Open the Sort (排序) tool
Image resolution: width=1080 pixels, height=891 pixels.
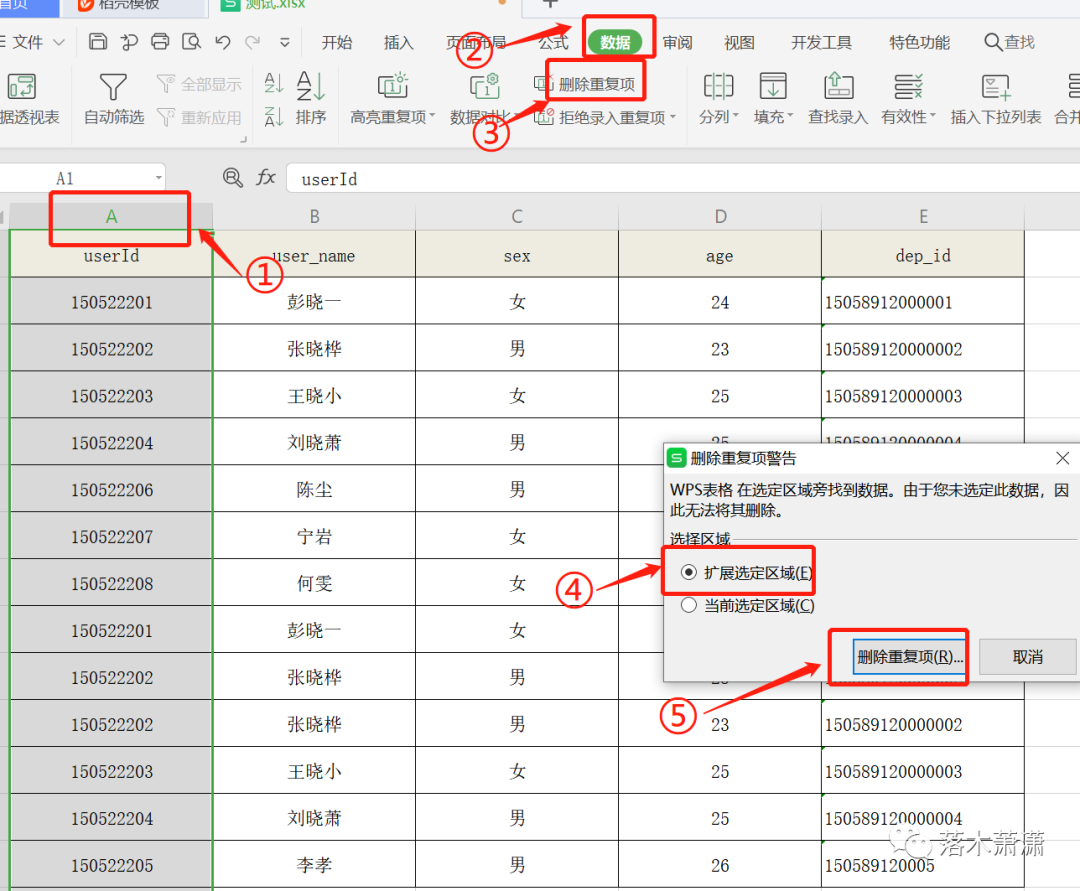[x=311, y=98]
